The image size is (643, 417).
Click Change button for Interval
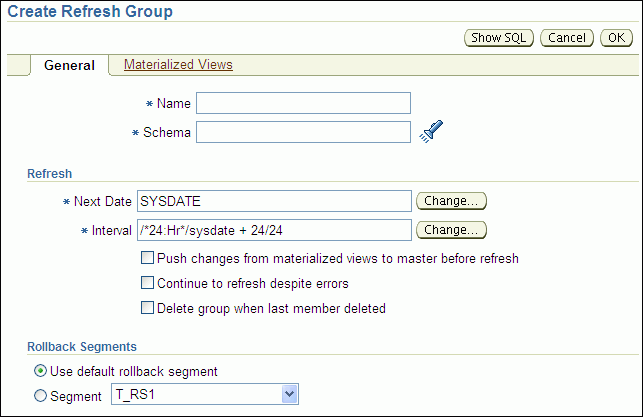[451, 230]
